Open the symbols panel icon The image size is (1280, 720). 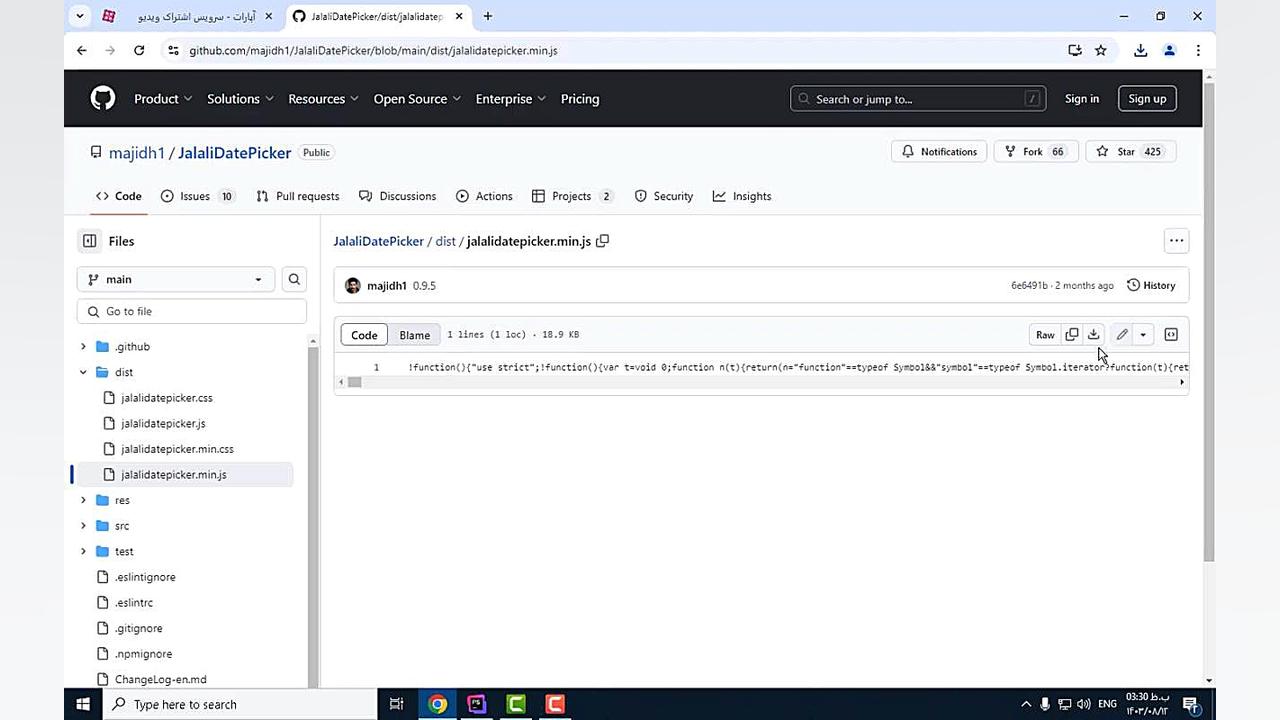point(1171,335)
